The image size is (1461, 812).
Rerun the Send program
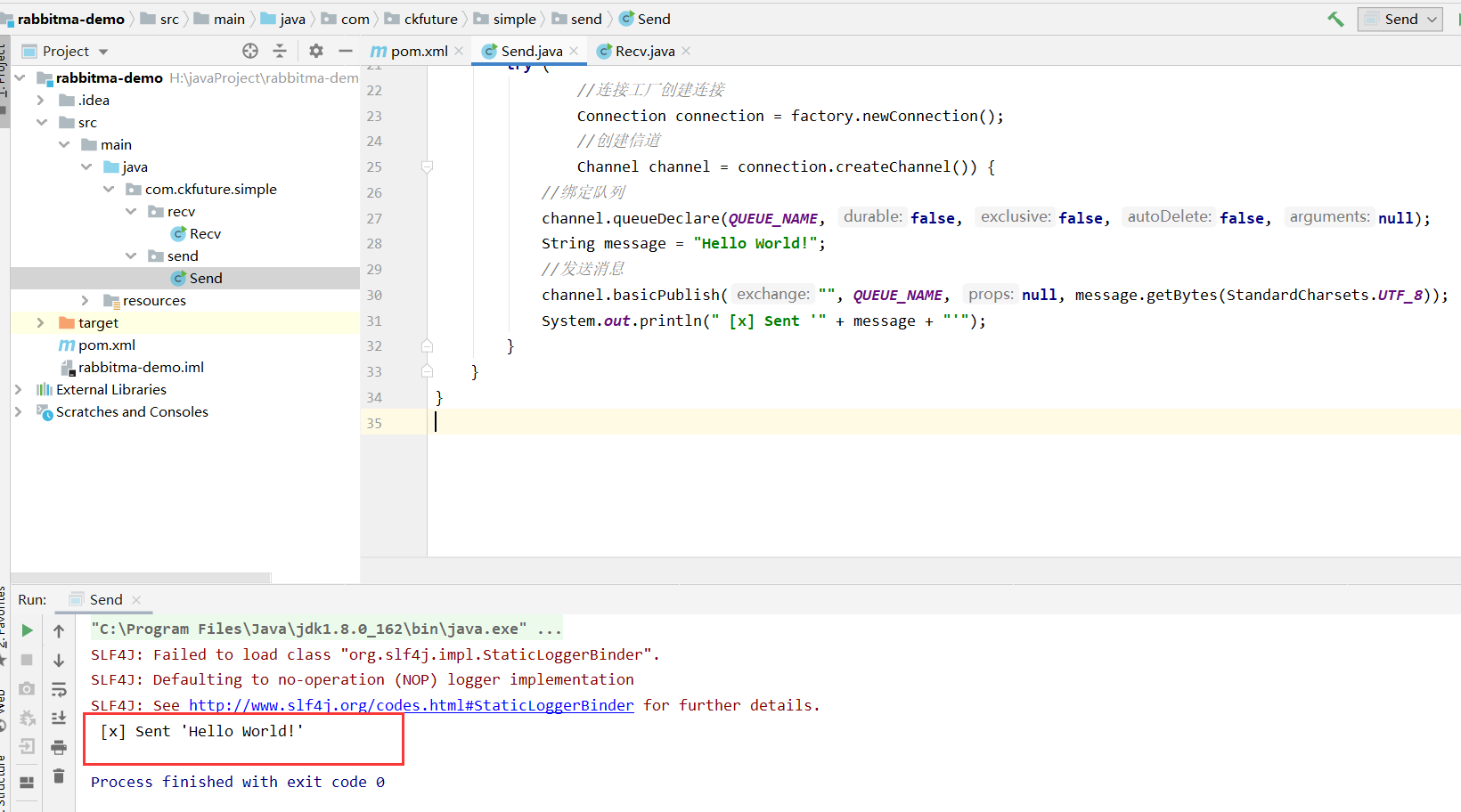click(27, 630)
